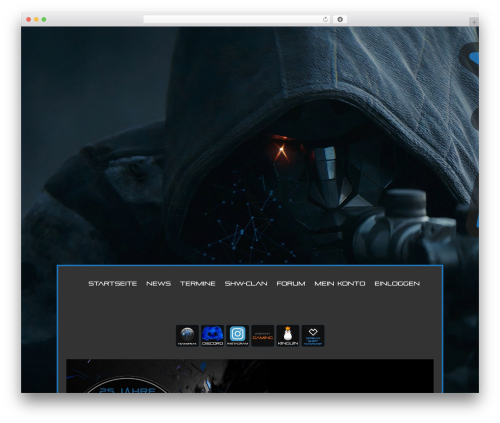Viewport: 500px width, 423px height.
Task: Open the Instant Gaming icon link
Action: (x=263, y=336)
